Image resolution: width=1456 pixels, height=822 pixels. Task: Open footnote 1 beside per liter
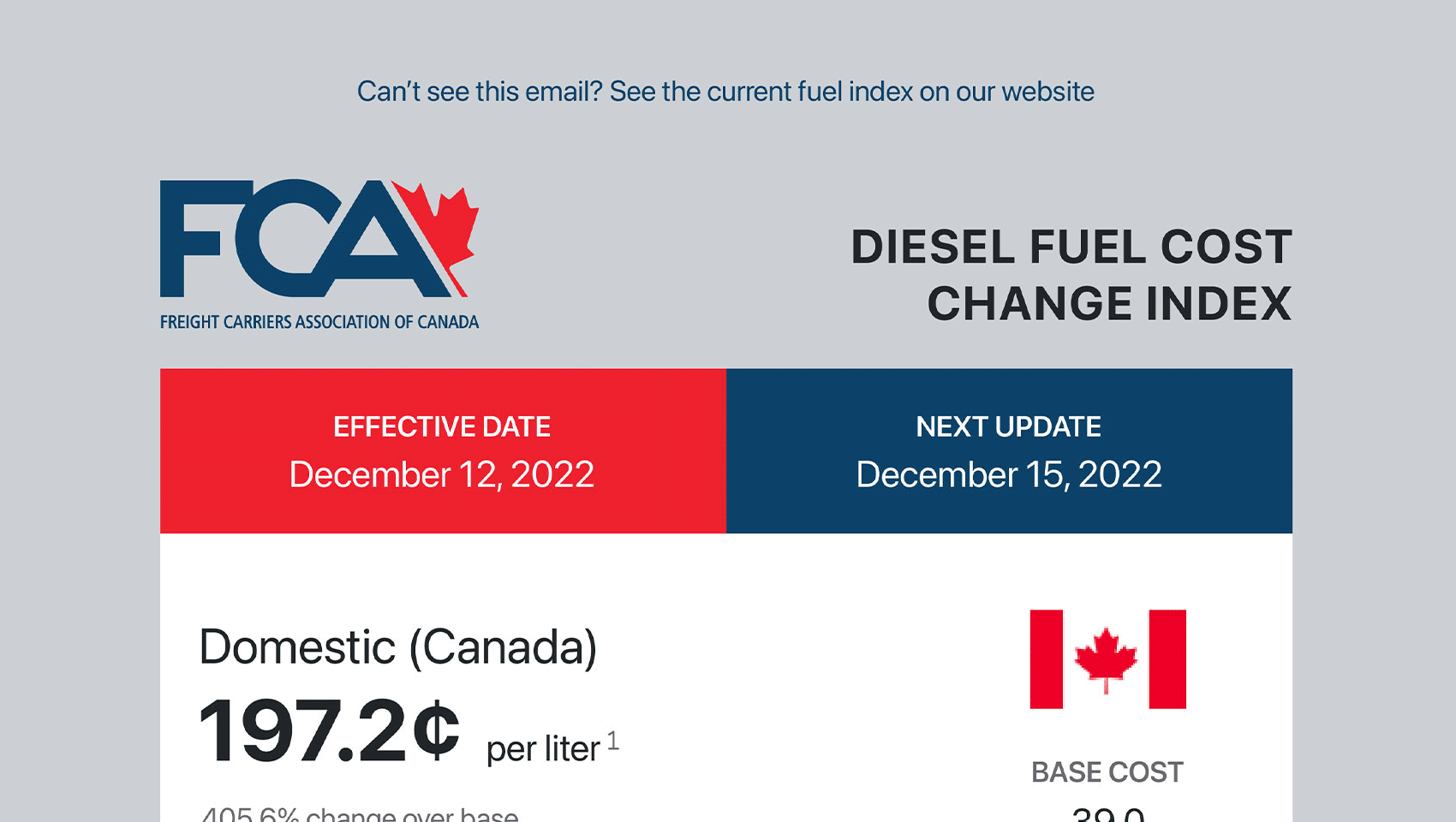pos(613,741)
